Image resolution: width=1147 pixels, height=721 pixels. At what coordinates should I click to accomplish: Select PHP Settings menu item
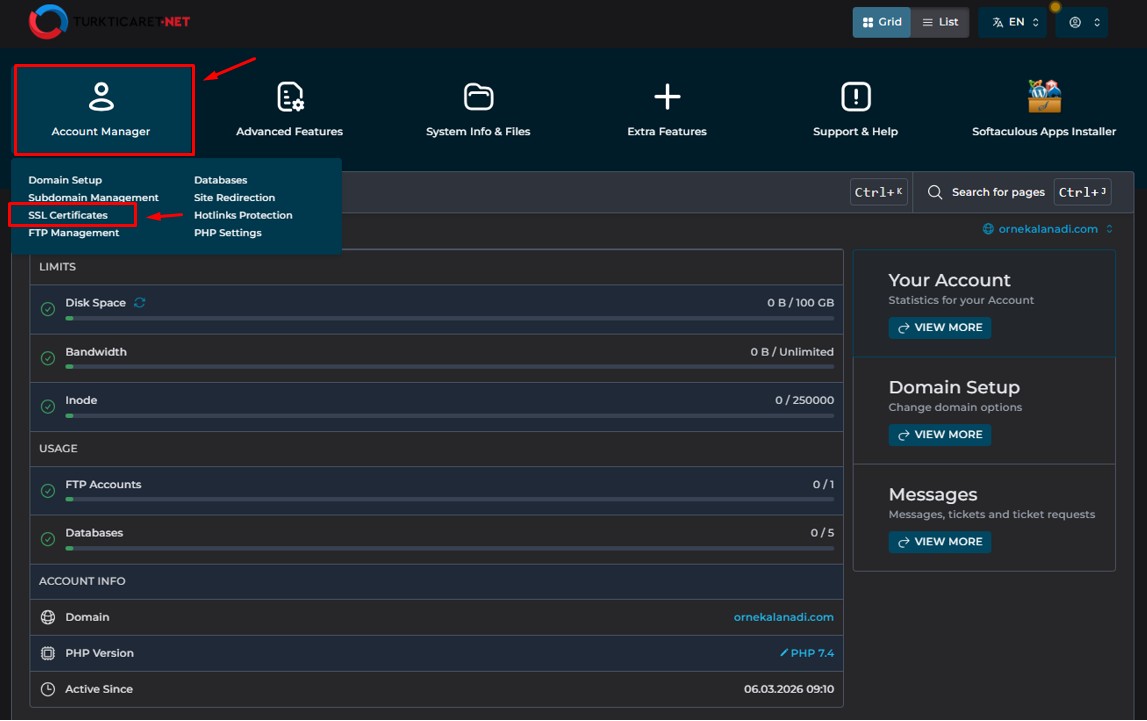(227, 233)
